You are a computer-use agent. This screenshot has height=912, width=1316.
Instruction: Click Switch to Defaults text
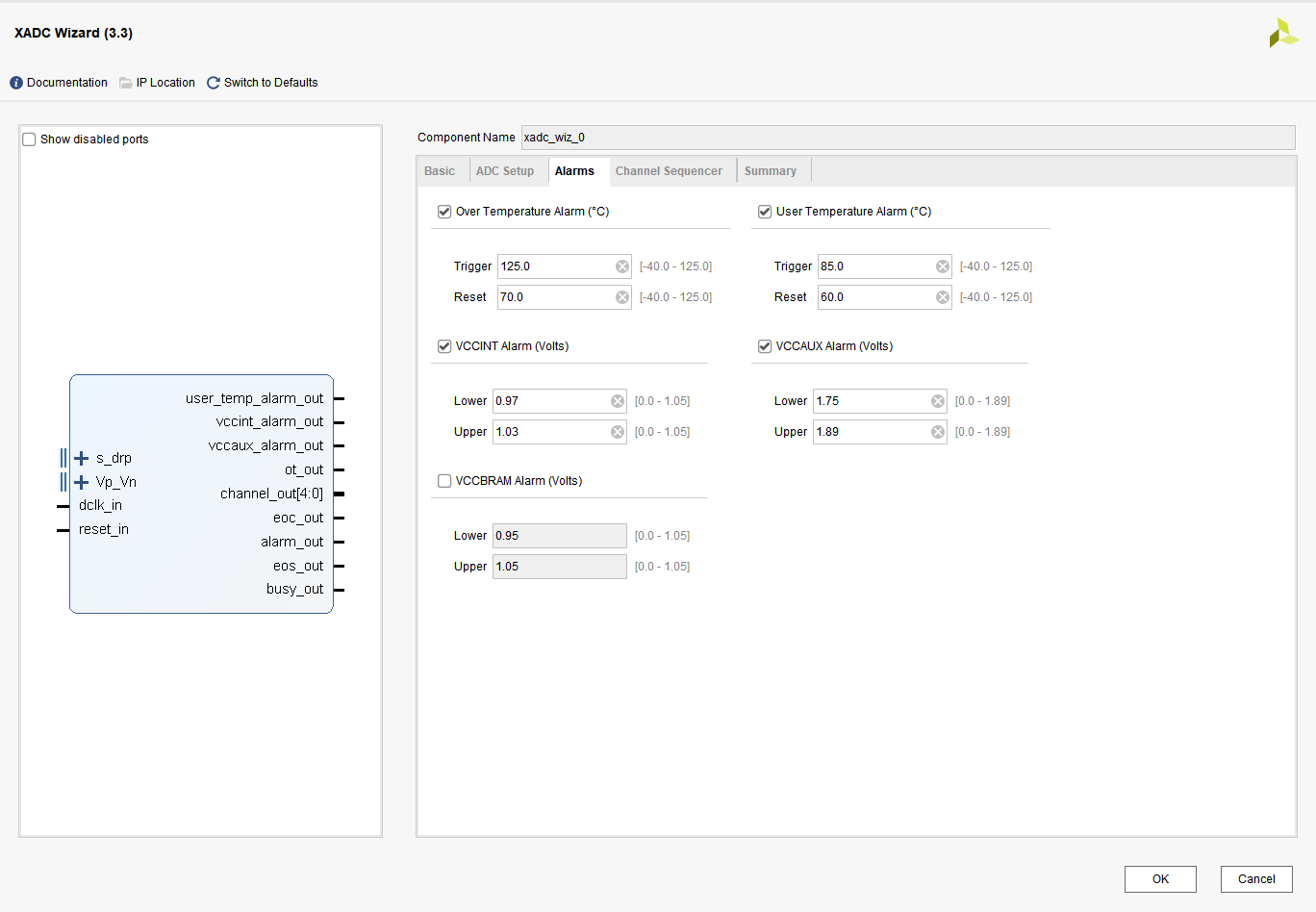click(271, 83)
